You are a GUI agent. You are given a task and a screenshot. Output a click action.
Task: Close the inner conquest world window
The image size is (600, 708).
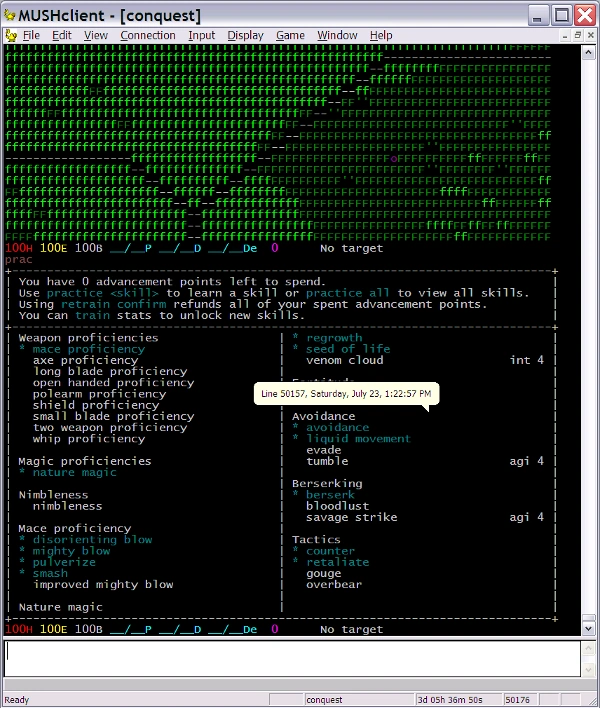click(590, 35)
